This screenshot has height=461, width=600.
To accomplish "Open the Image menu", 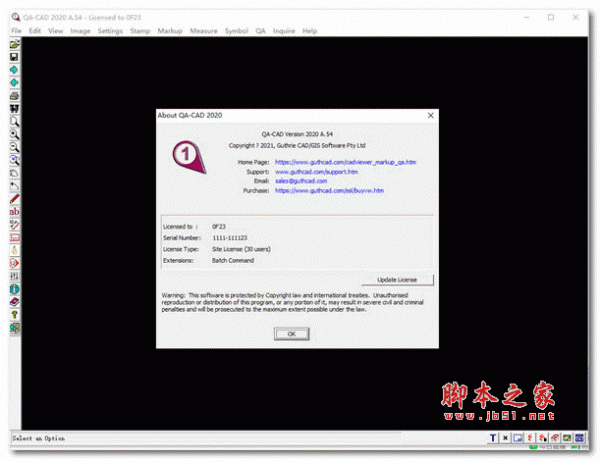I will click(x=80, y=31).
